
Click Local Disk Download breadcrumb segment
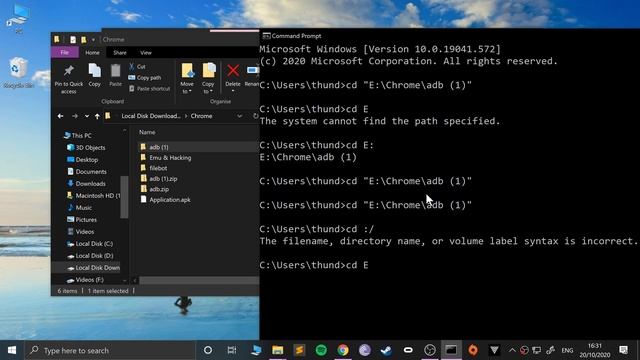pos(151,116)
